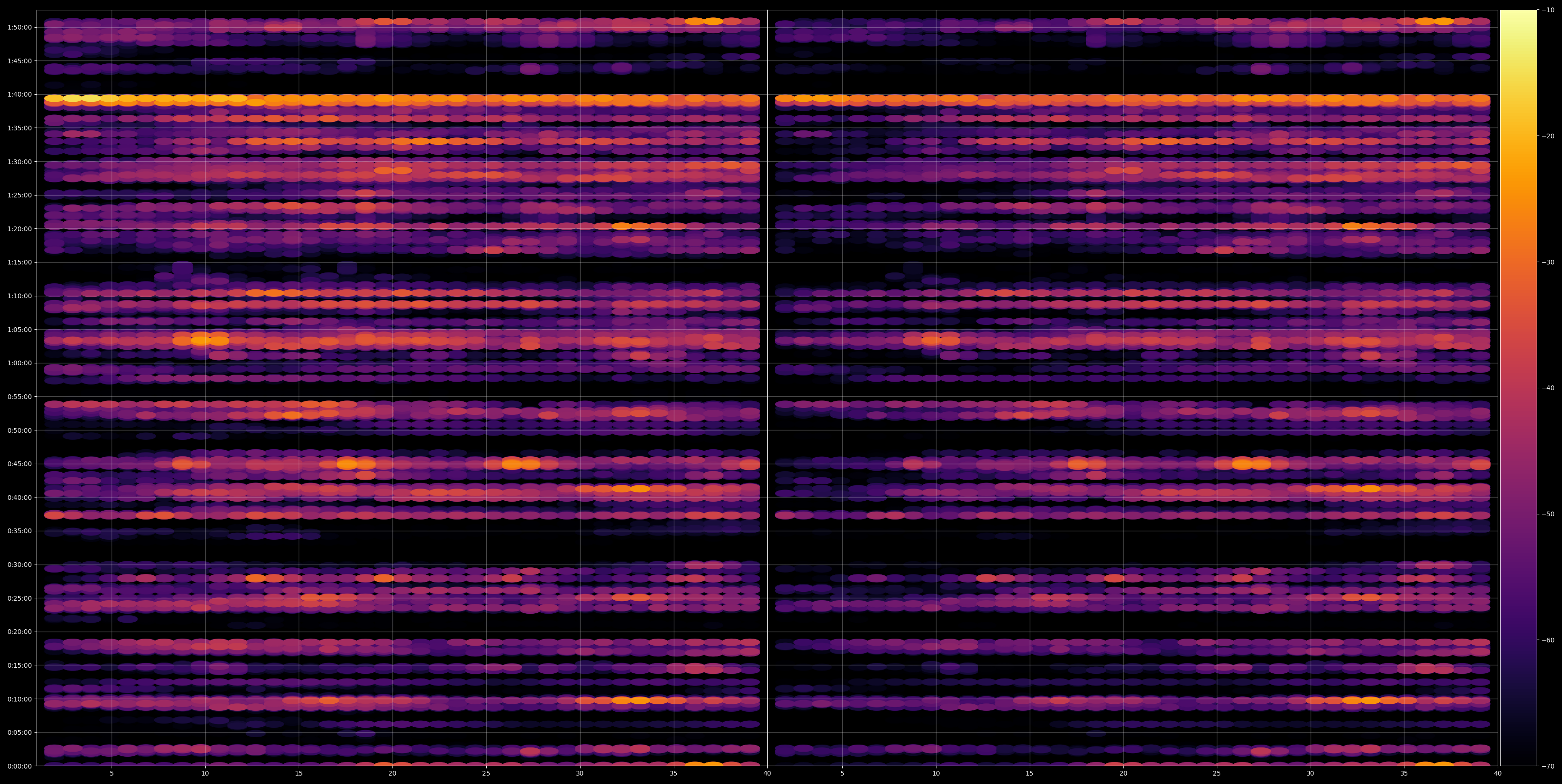Click the −40 colorbar tick label
This screenshot has height=784, width=1562.
pyautogui.click(x=1548, y=388)
